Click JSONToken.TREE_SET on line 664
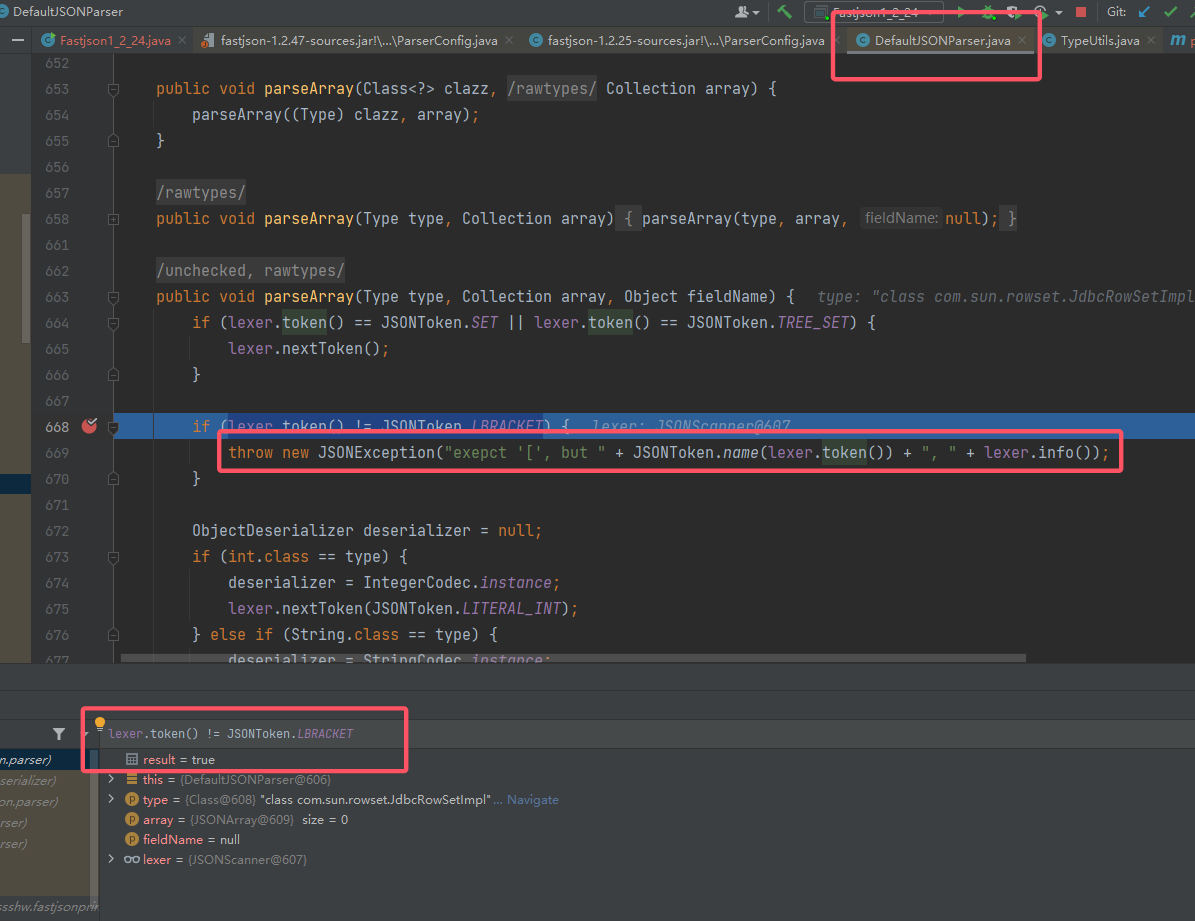The image size is (1195, 921). click(x=767, y=323)
